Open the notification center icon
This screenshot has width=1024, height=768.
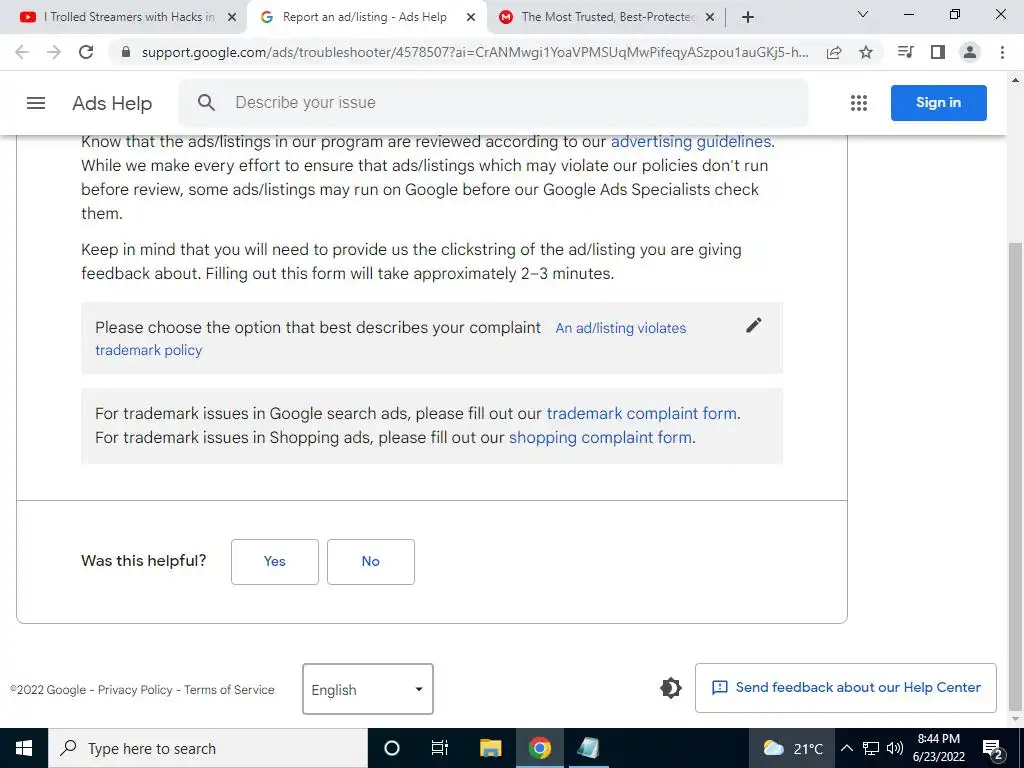pyautogui.click(x=993, y=748)
